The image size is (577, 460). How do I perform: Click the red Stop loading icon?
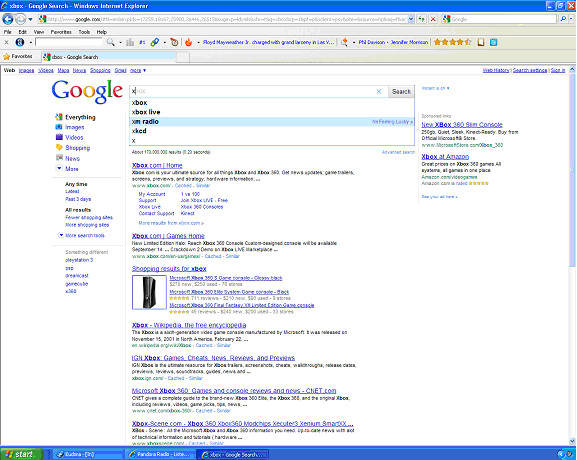pos(433,19)
